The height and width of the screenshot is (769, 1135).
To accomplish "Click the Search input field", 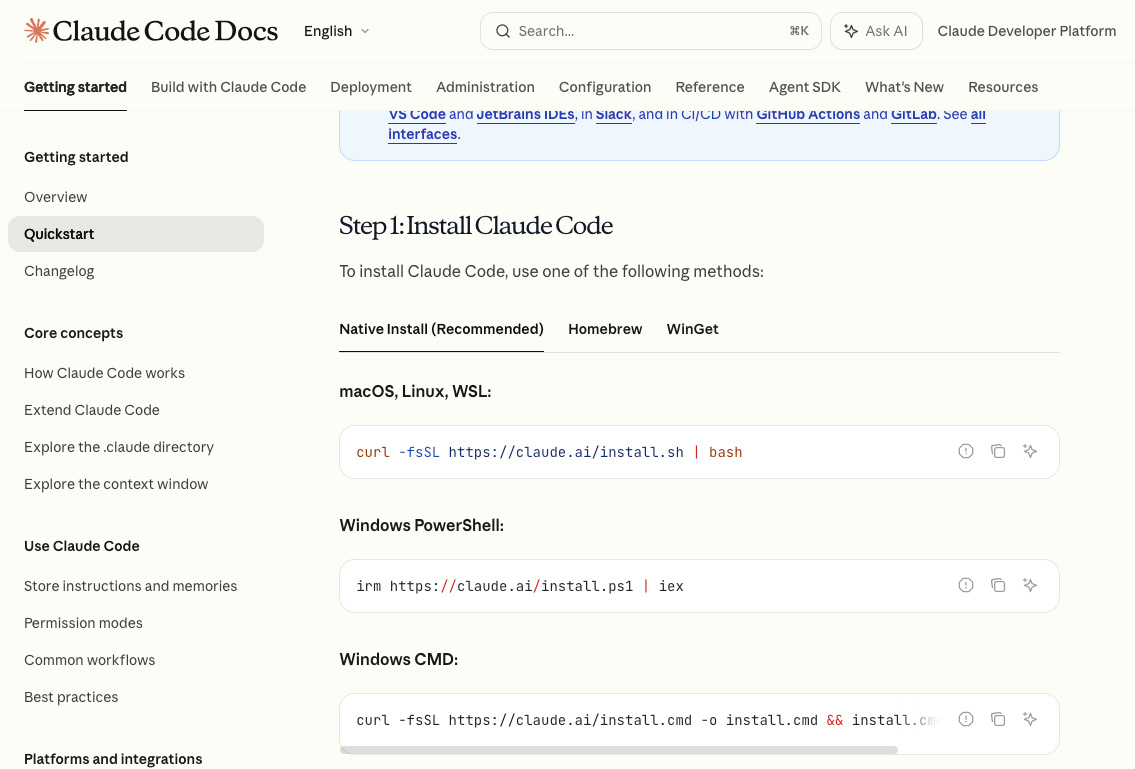I will [651, 31].
